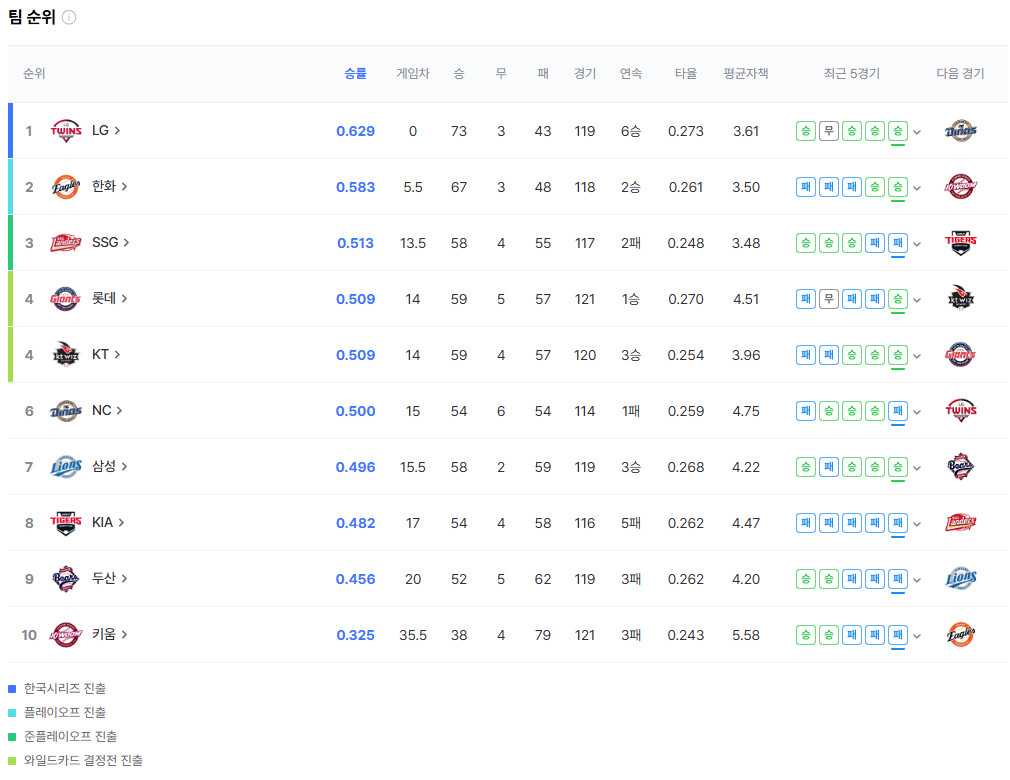Click the KIA Tigers team logo
Screen dimensions: 1010x780
coord(65,523)
